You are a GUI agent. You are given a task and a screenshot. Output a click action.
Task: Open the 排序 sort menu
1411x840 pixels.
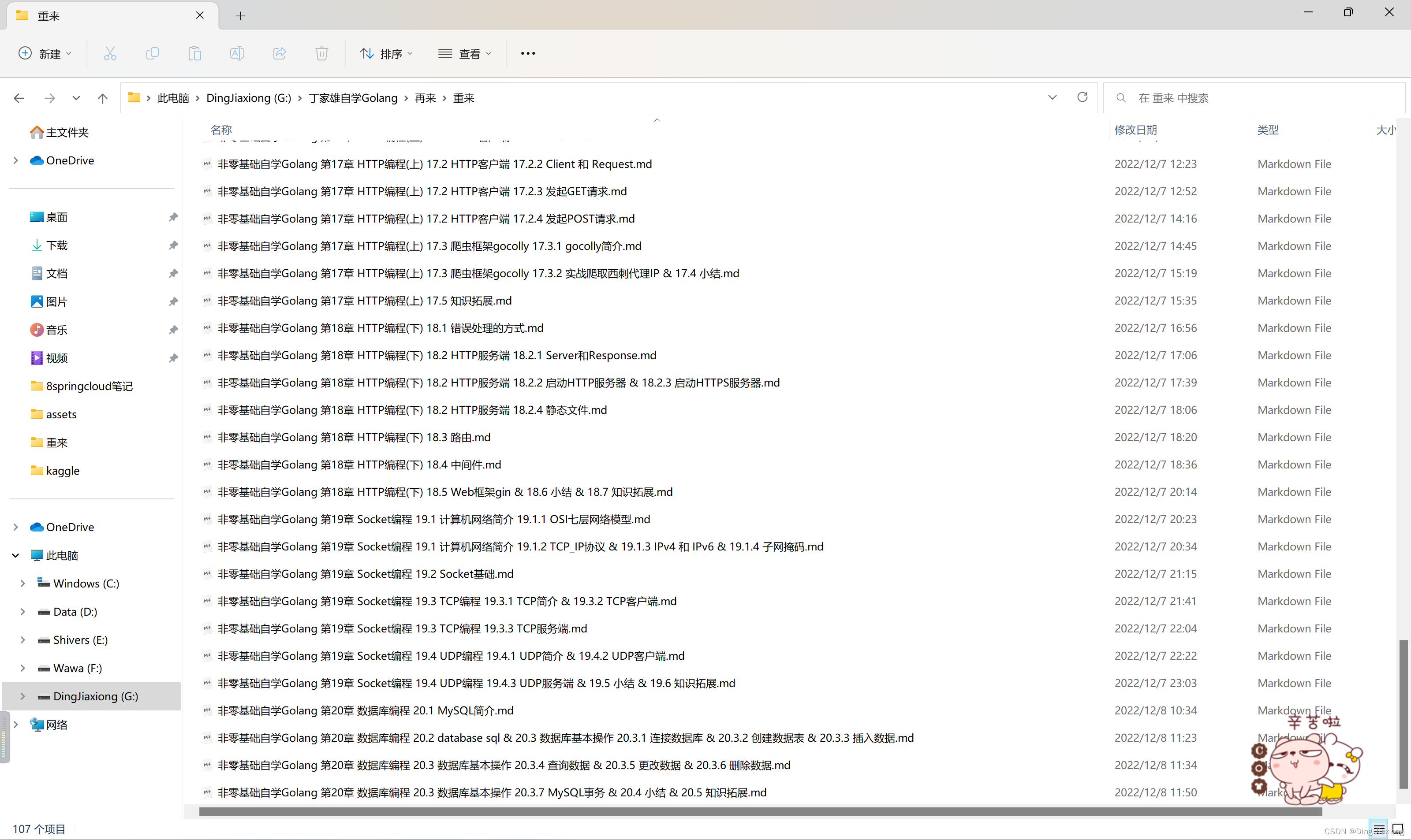click(387, 53)
